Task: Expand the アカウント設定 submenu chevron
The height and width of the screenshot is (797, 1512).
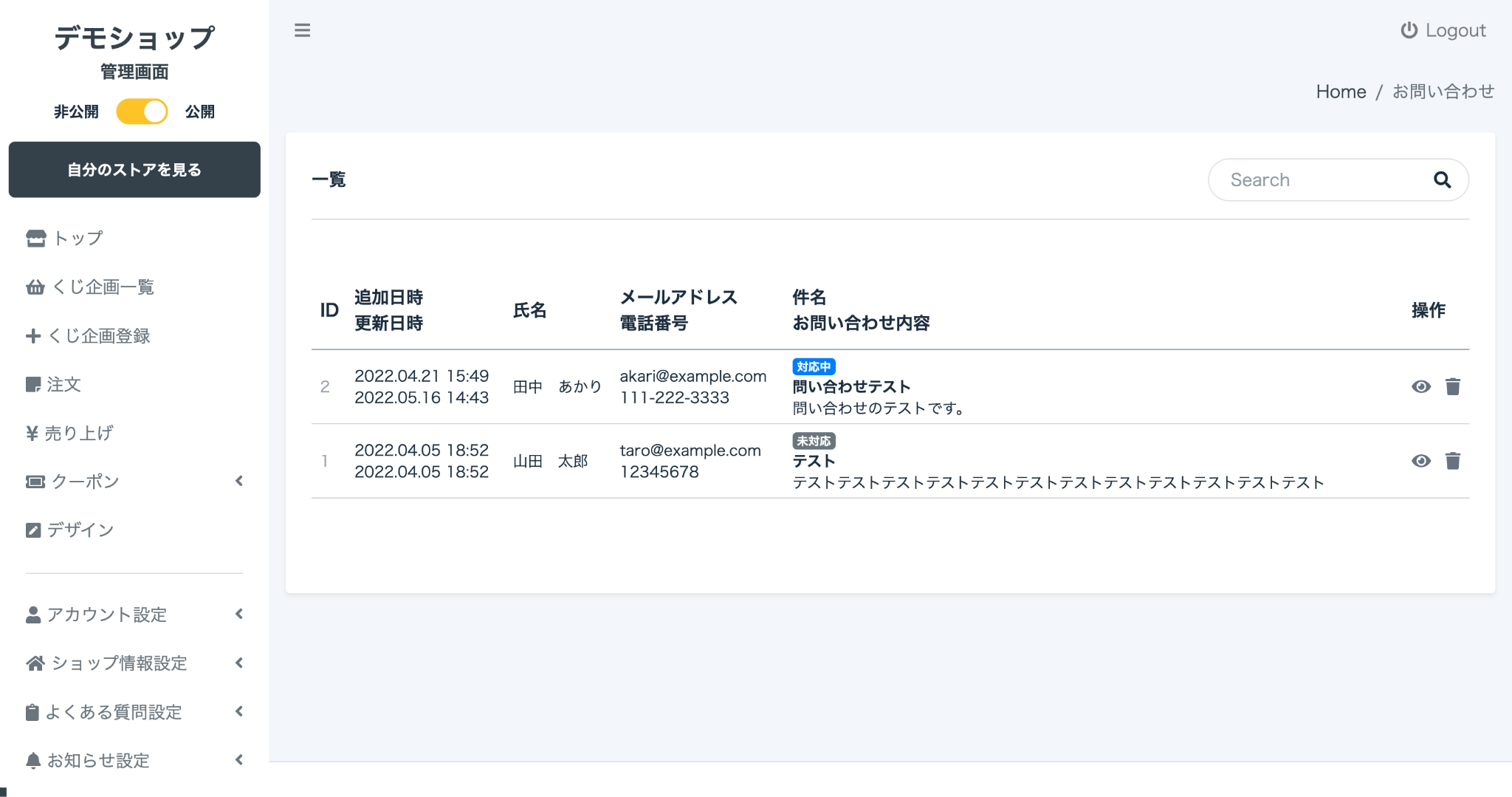Action: pyautogui.click(x=239, y=614)
